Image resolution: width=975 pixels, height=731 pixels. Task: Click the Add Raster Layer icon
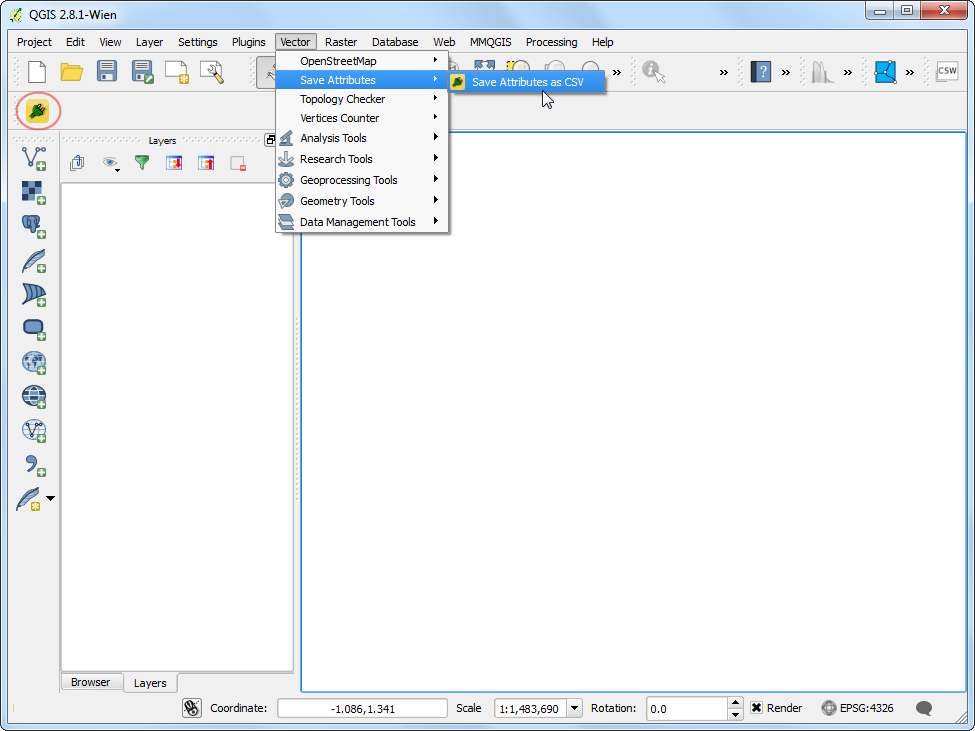point(34,193)
